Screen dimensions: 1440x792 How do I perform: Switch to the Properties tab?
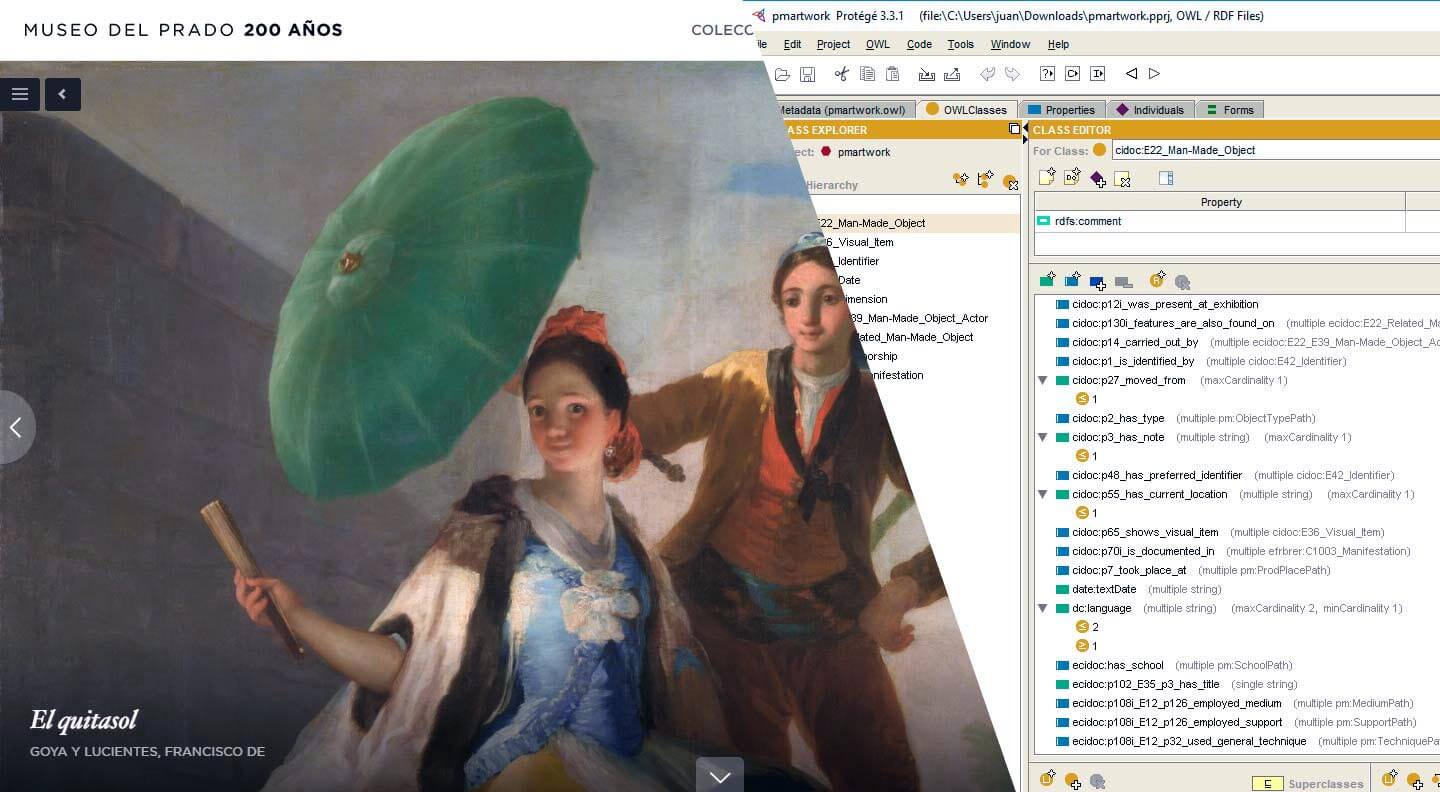coord(1061,110)
